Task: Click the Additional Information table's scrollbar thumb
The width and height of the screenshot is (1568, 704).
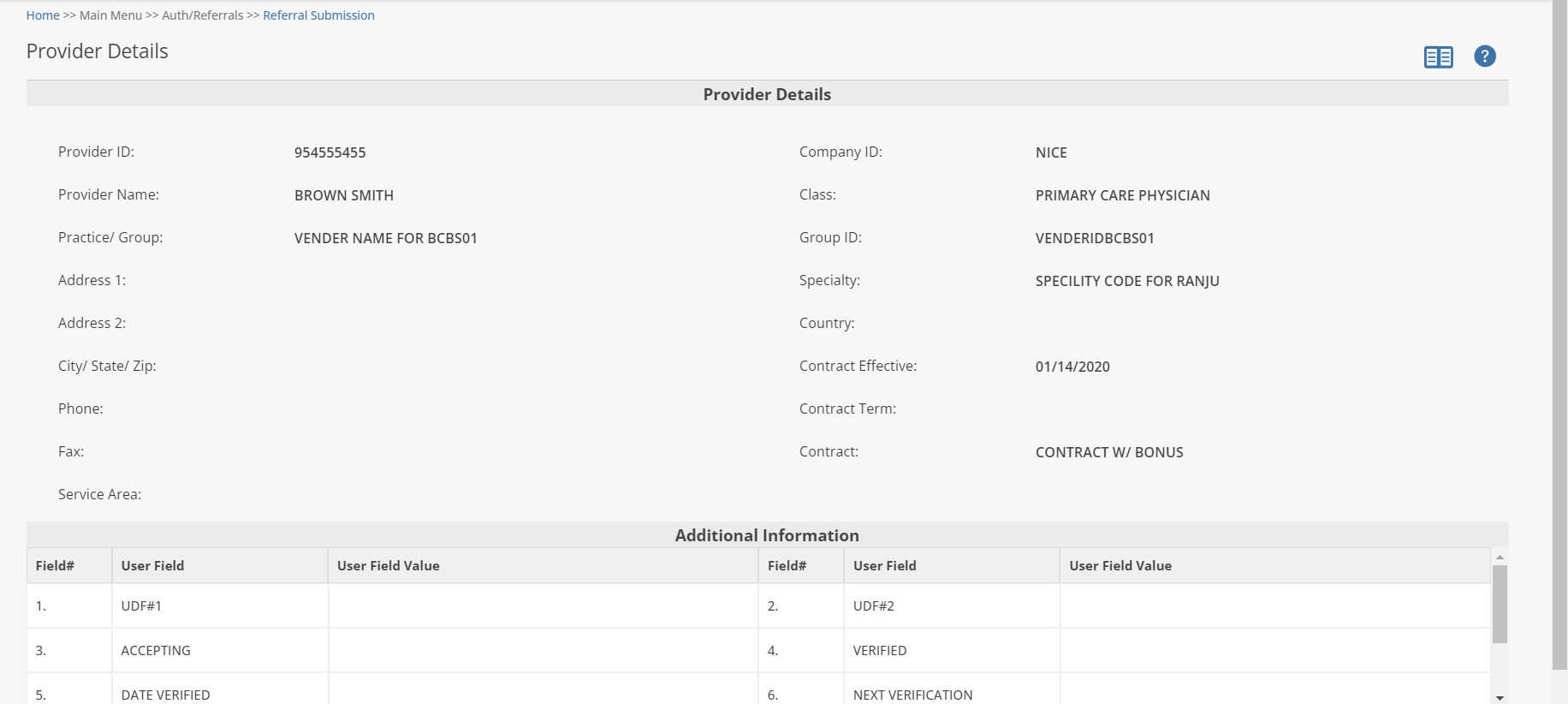Action: tap(1500, 604)
